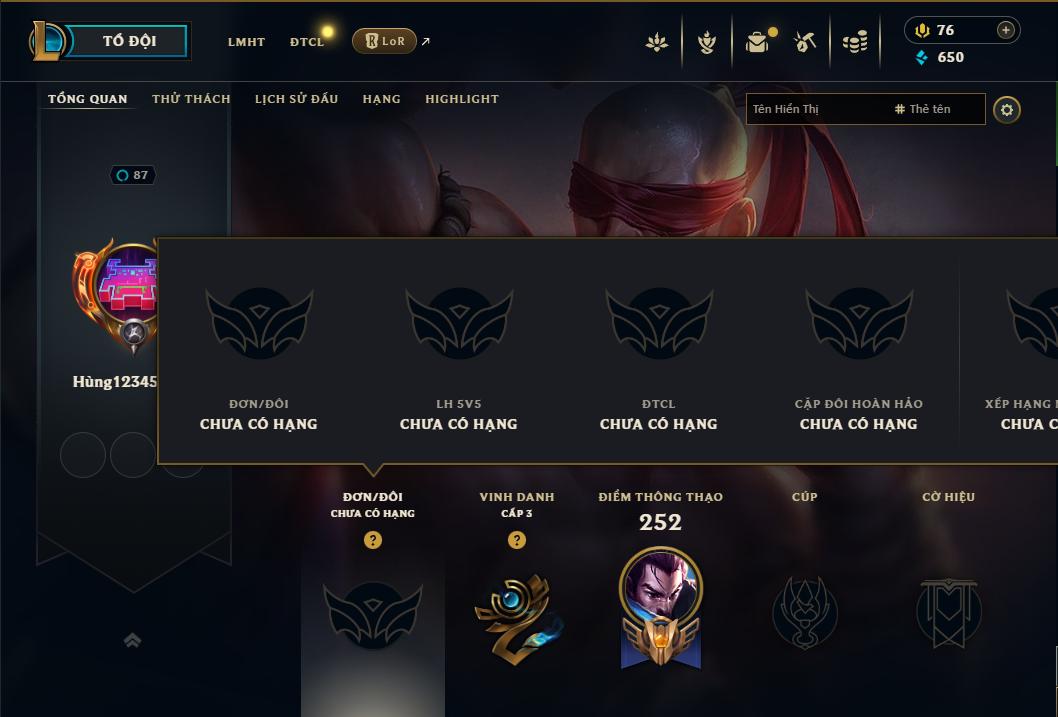
Task: Open the Store coins icon
Action: tap(855, 42)
